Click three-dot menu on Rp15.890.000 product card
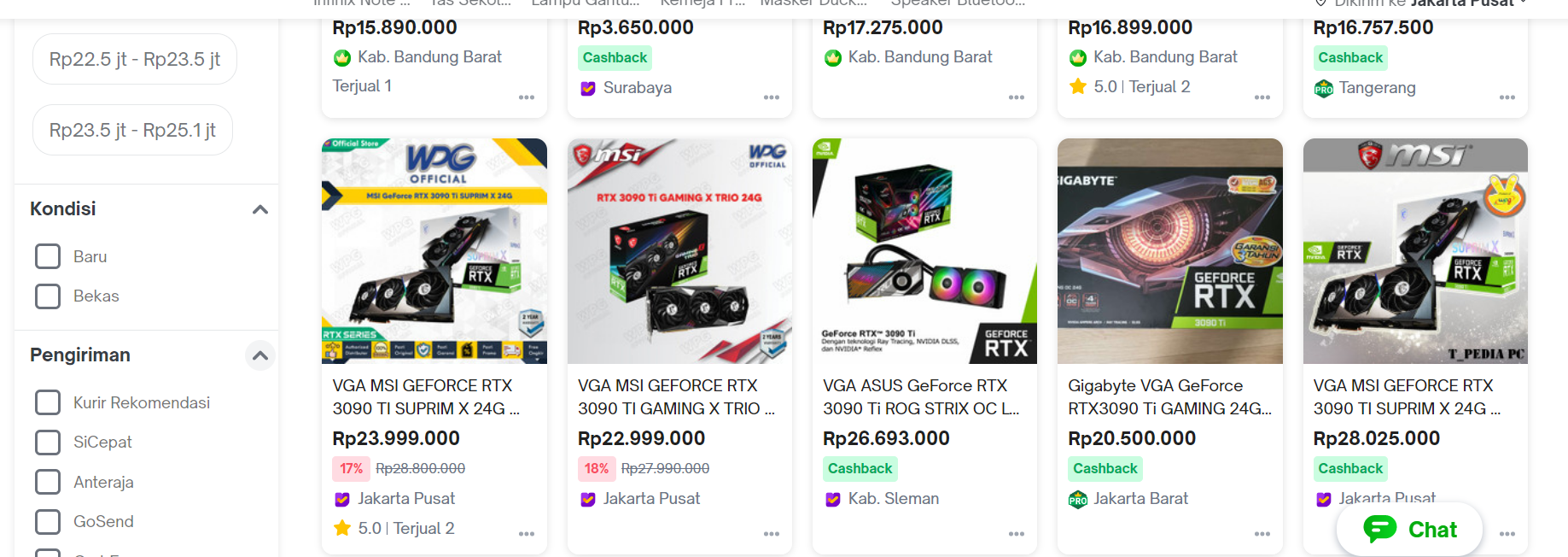The width and height of the screenshot is (1568, 557). pyautogui.click(x=527, y=97)
